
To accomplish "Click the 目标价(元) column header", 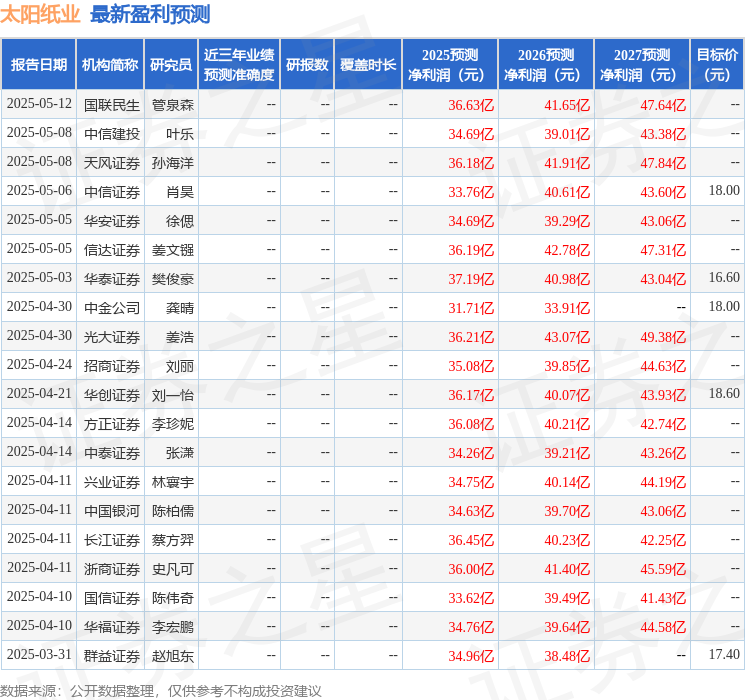I will click(x=717, y=64).
